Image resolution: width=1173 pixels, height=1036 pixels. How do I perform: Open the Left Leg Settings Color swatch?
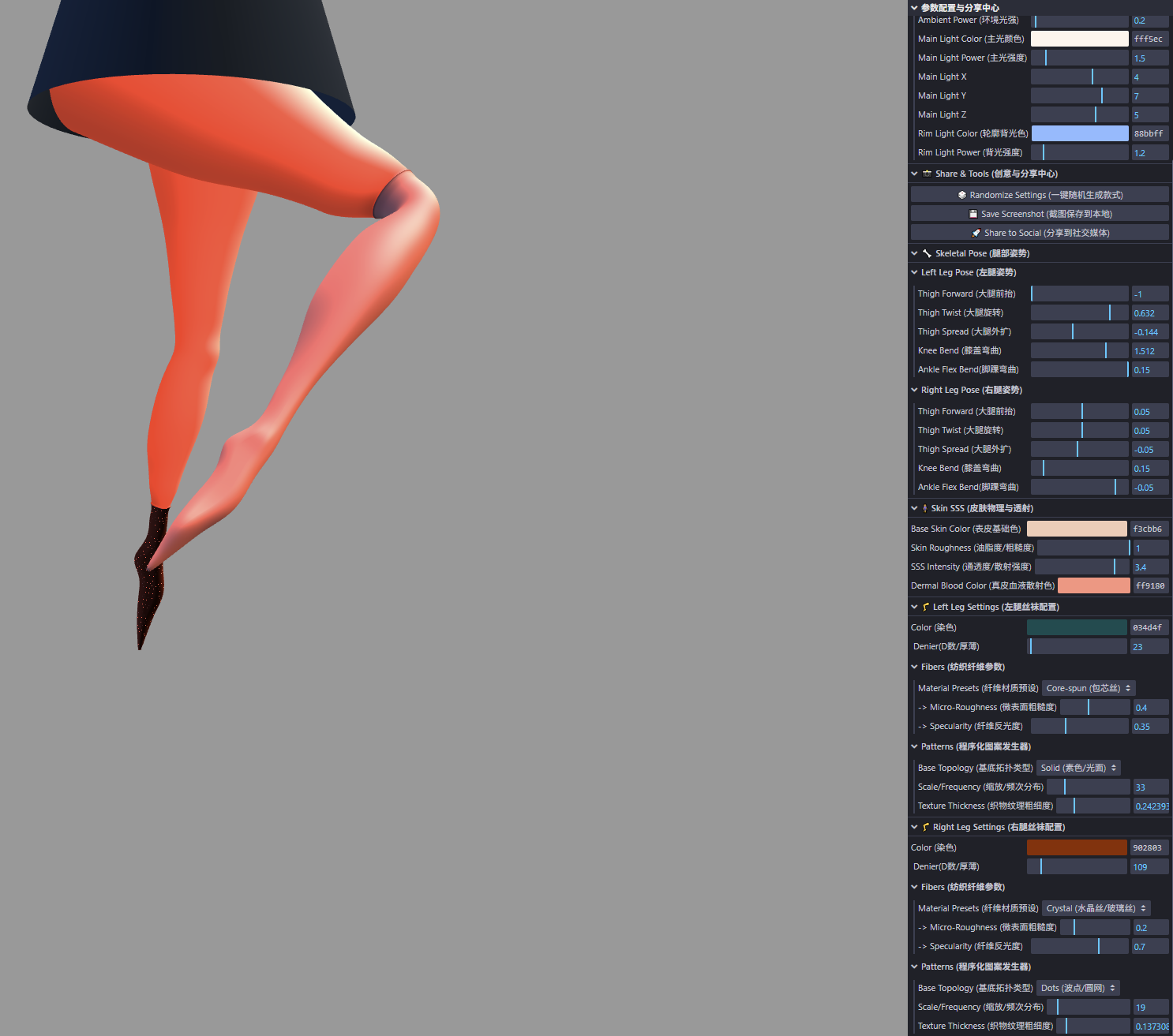(1077, 627)
